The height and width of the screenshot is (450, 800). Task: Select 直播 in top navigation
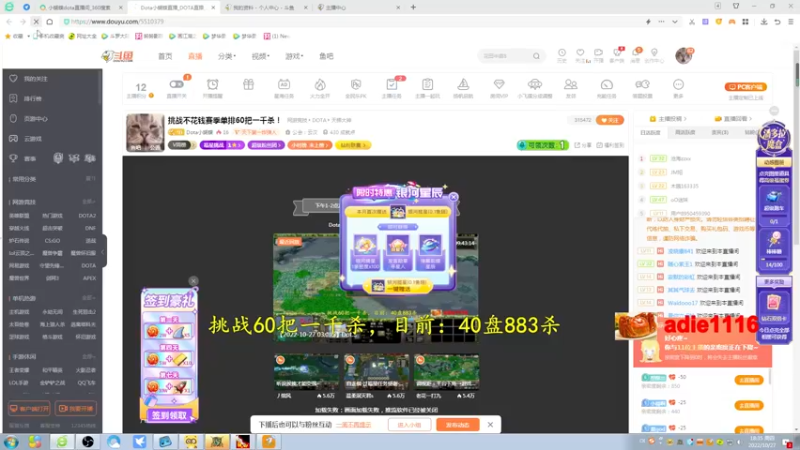(195, 56)
